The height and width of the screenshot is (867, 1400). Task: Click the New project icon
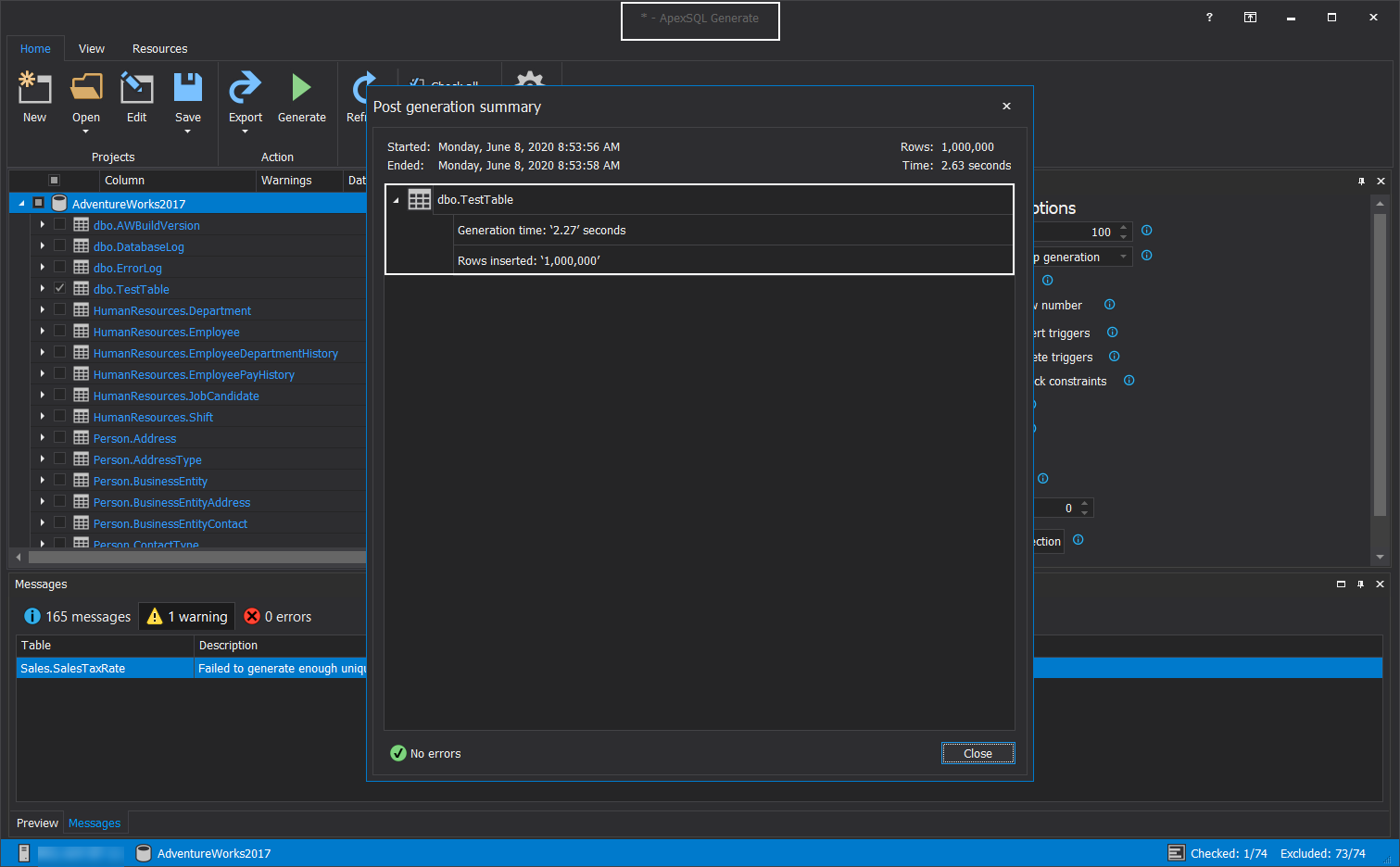(34, 88)
